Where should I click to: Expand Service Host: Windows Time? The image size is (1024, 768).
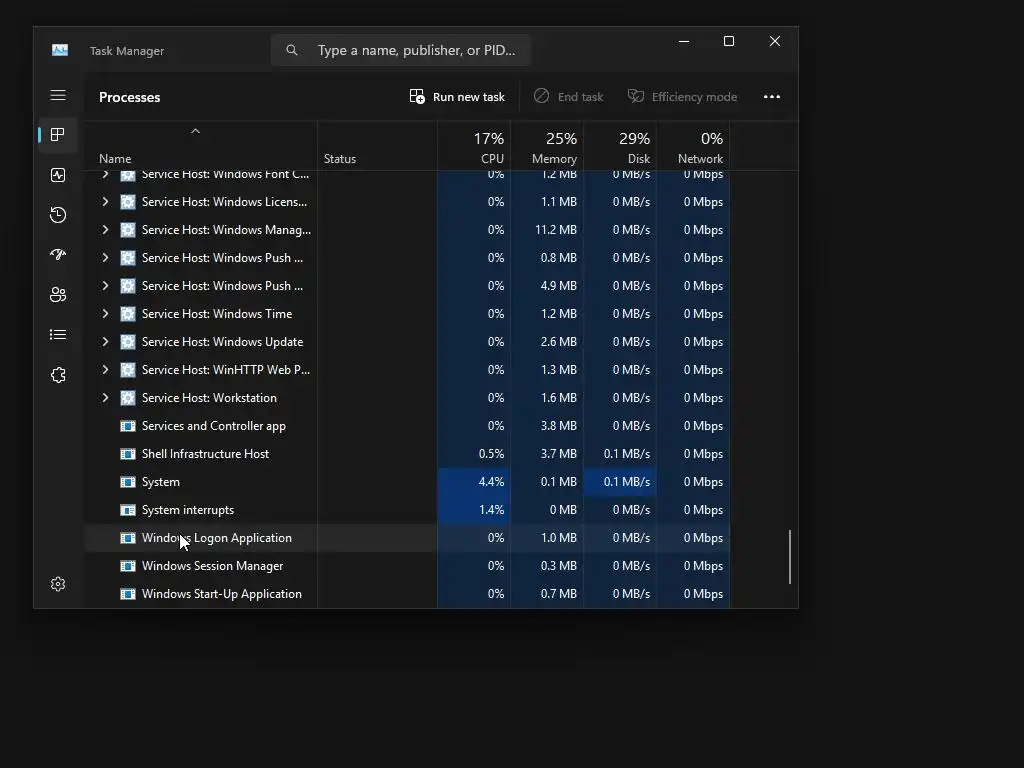point(105,313)
